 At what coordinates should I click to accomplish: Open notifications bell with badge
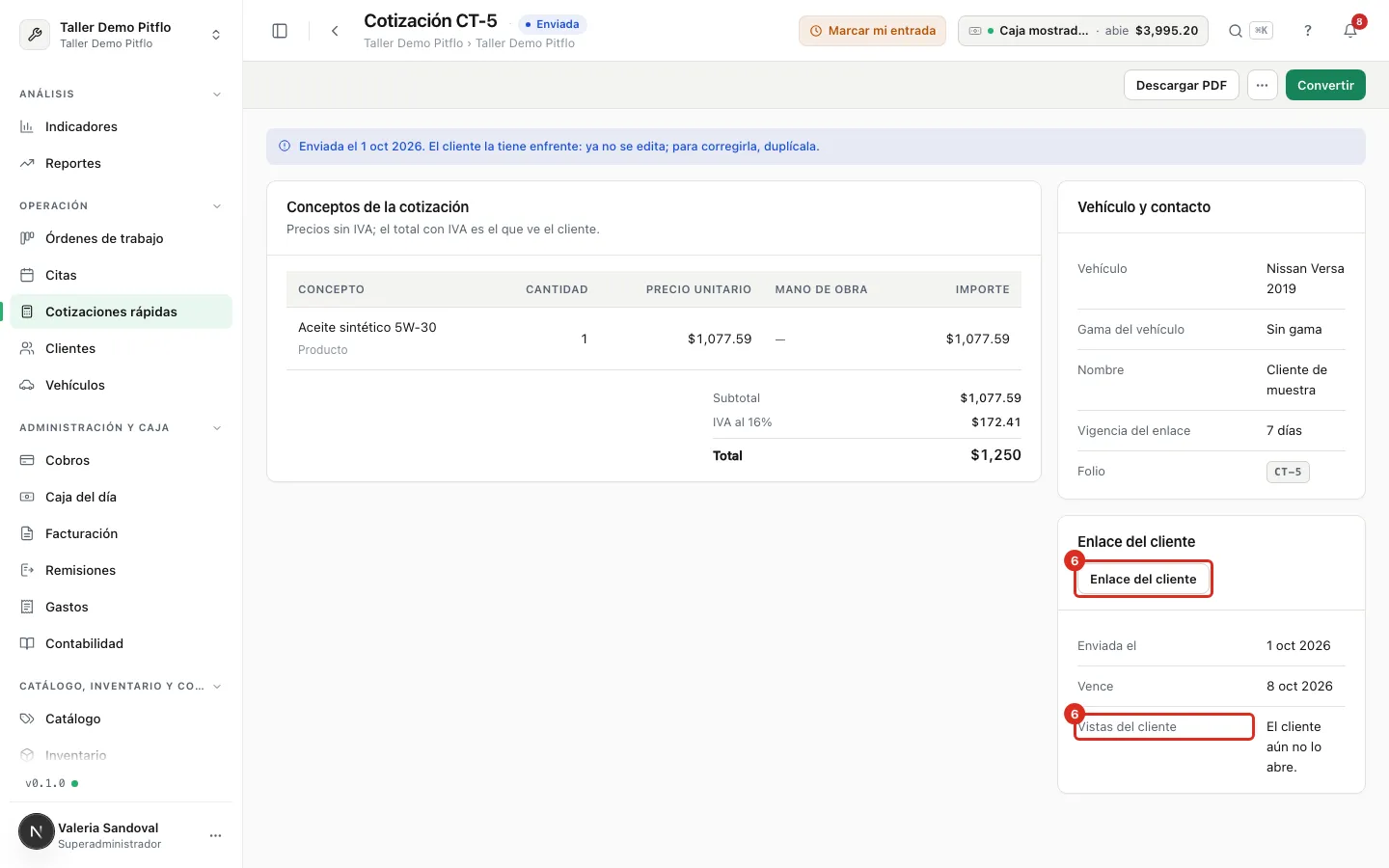click(1350, 31)
